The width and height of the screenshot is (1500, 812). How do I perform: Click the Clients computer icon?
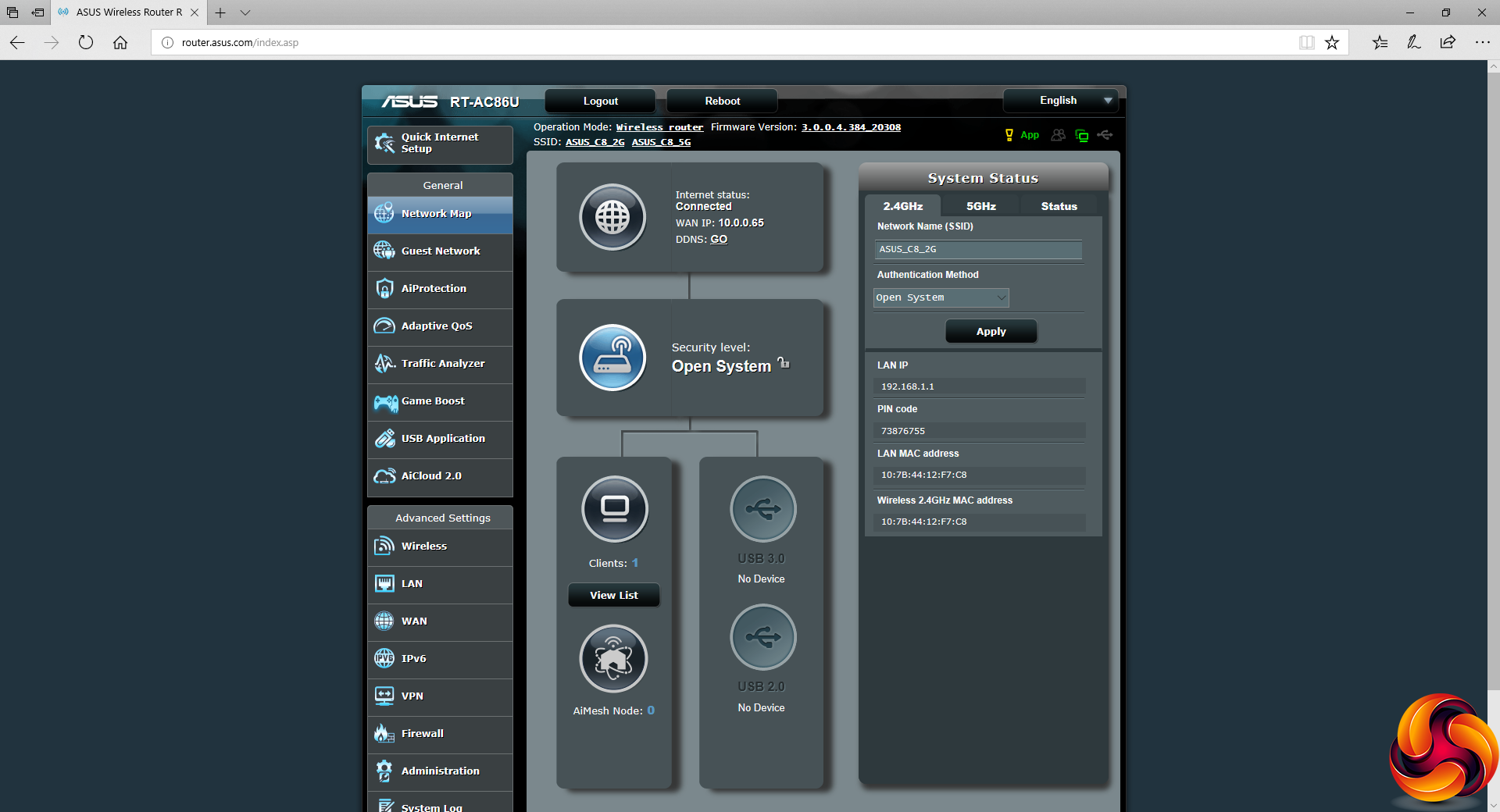pos(614,509)
